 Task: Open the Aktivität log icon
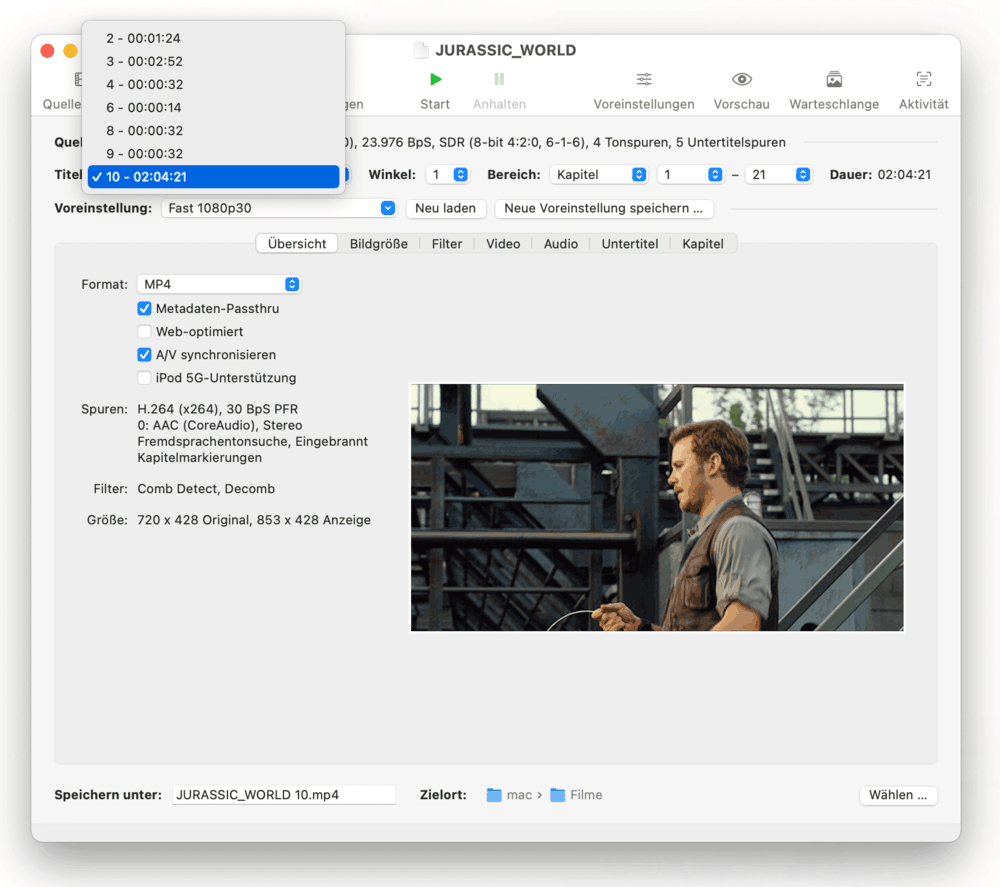(x=923, y=80)
